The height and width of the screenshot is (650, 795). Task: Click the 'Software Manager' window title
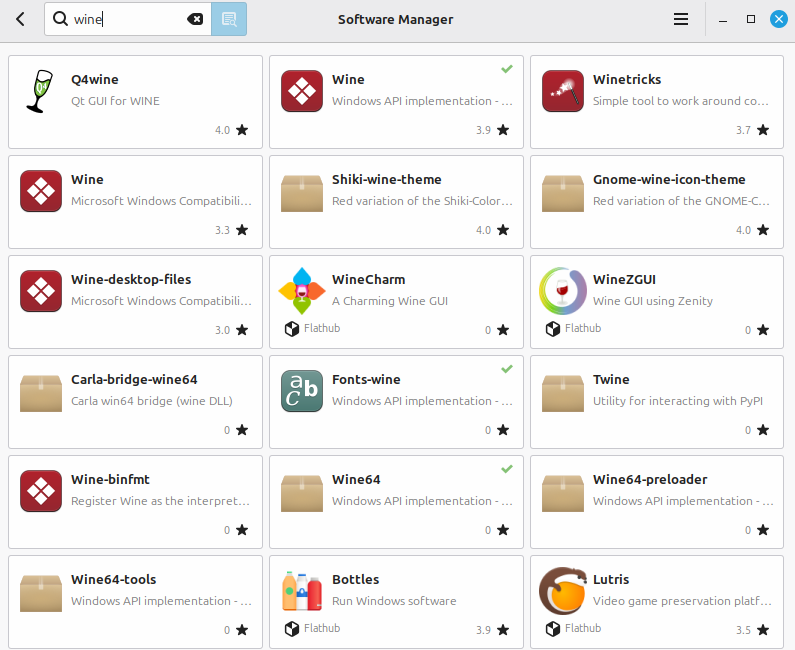395,19
